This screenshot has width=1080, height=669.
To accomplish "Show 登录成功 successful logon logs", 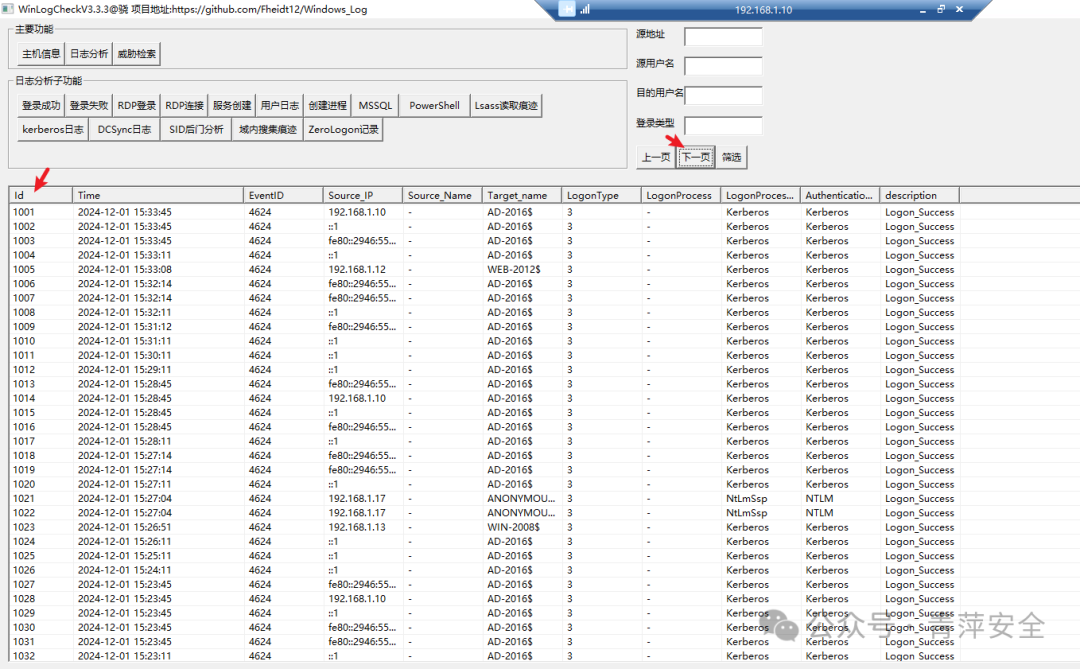I will click(x=41, y=105).
